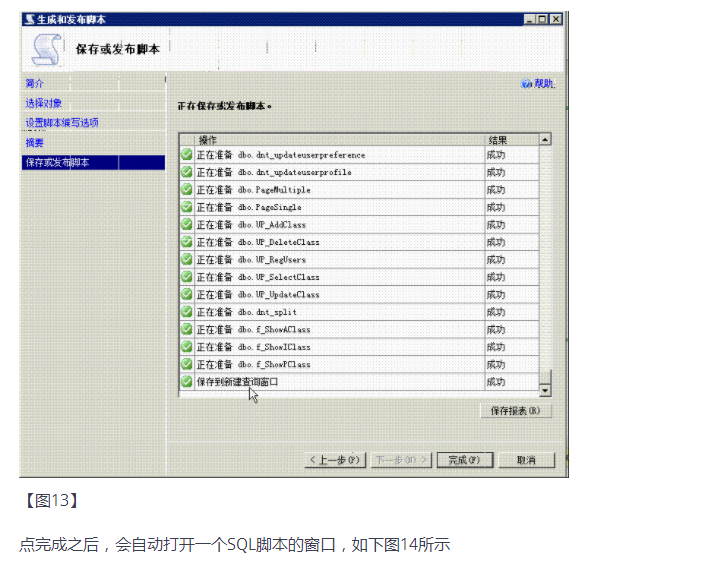719x568 pixels.
Task: Select the dbo.f_ShowPClass row text
Action: [254, 364]
